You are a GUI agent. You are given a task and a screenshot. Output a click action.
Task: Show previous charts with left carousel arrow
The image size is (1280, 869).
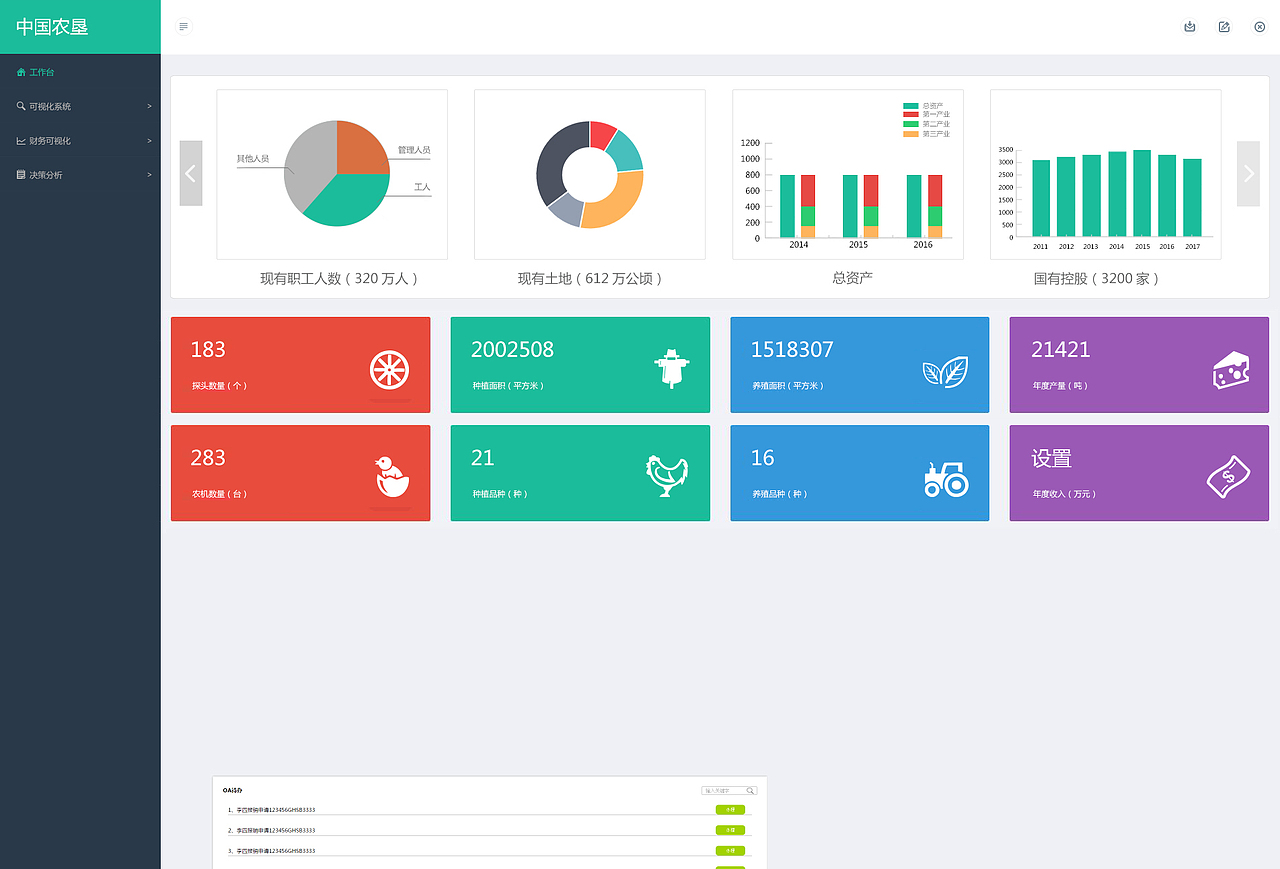191,173
